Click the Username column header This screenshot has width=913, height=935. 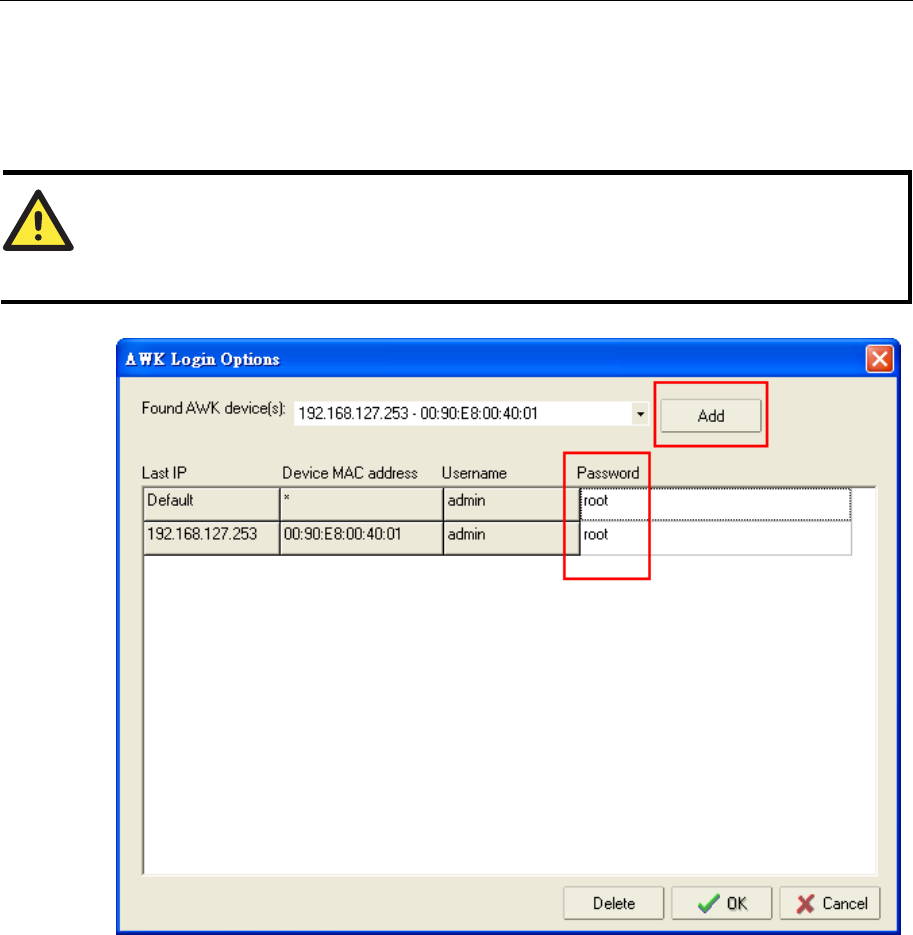[x=474, y=473]
